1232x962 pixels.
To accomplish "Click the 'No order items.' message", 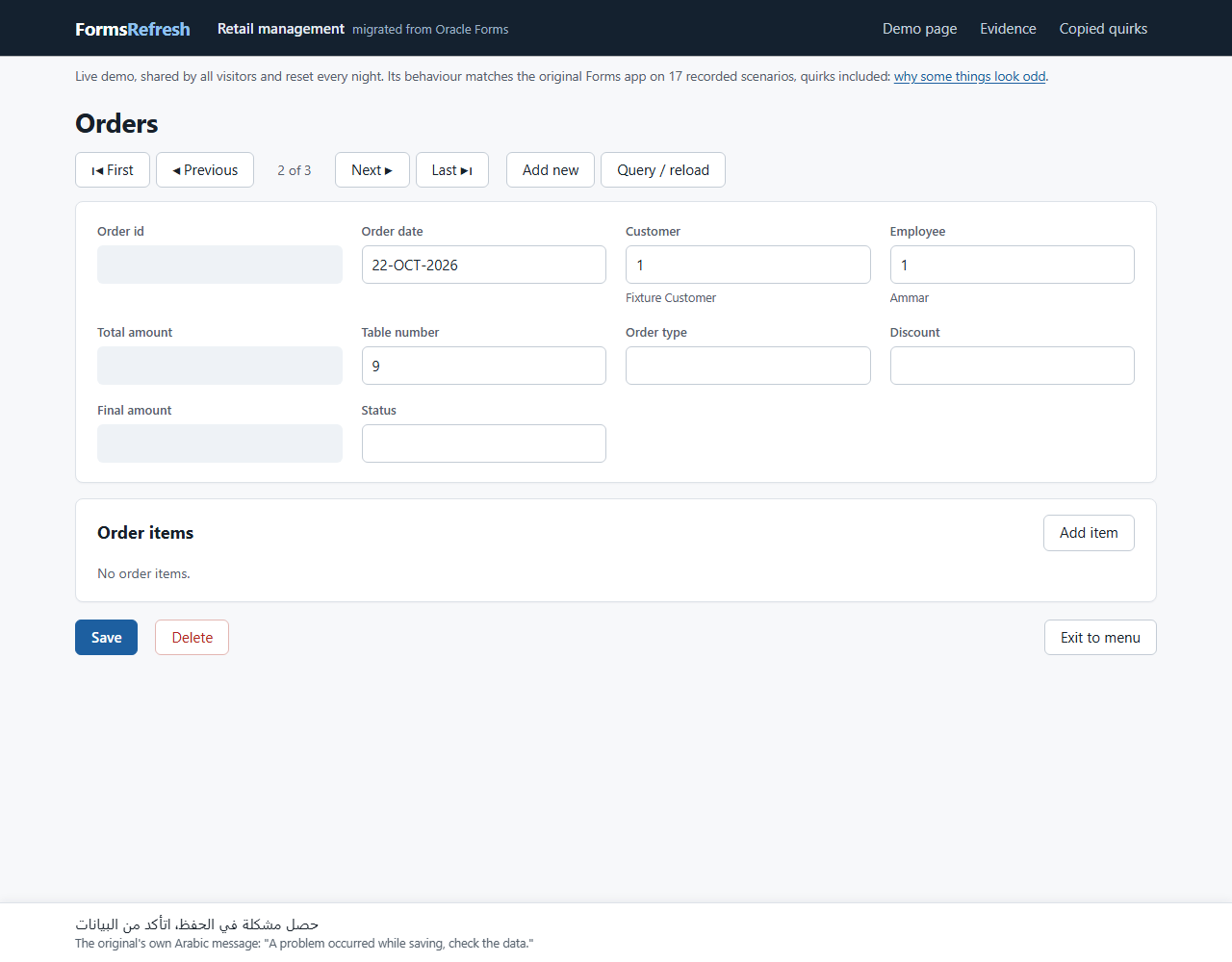I will point(143,574).
